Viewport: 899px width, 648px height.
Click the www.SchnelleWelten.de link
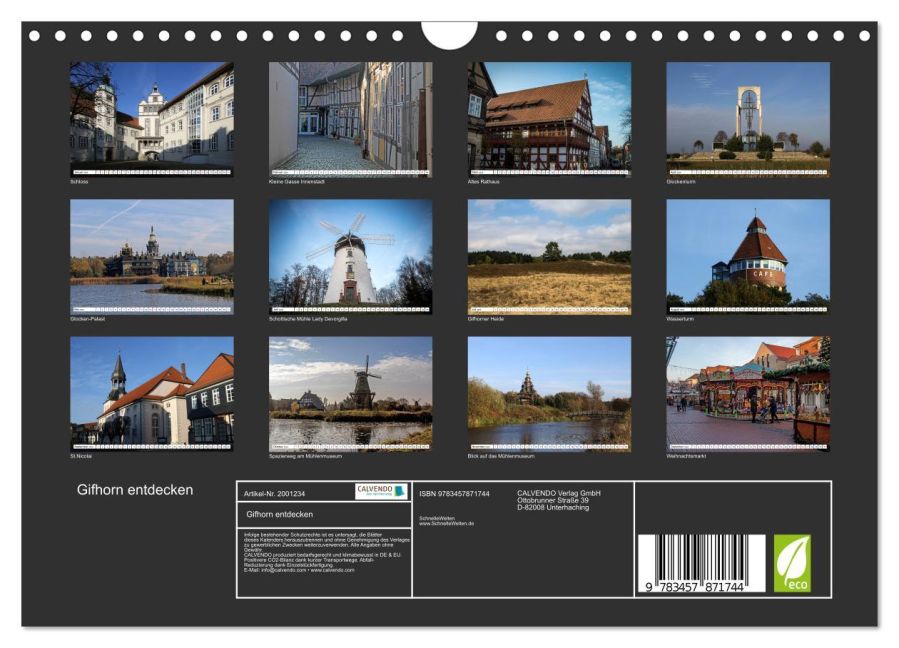coord(446,523)
